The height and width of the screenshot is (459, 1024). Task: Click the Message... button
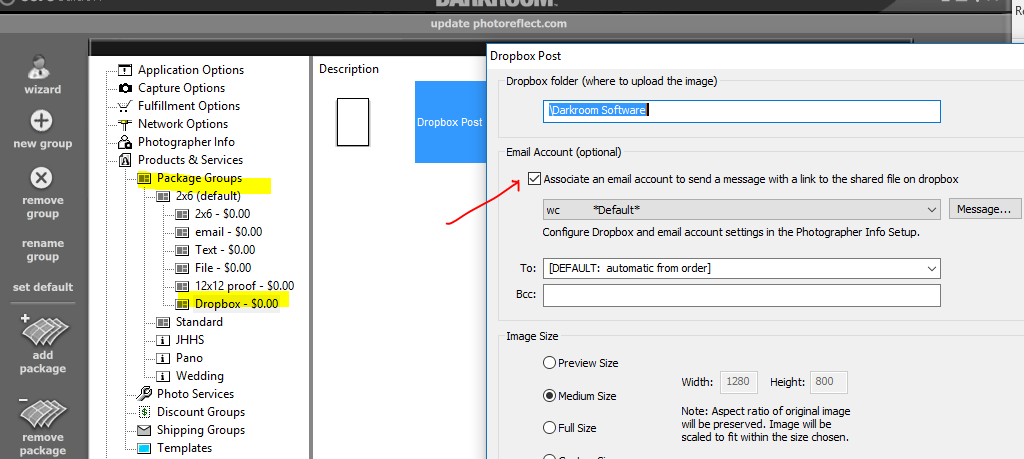pyautogui.click(x=984, y=209)
